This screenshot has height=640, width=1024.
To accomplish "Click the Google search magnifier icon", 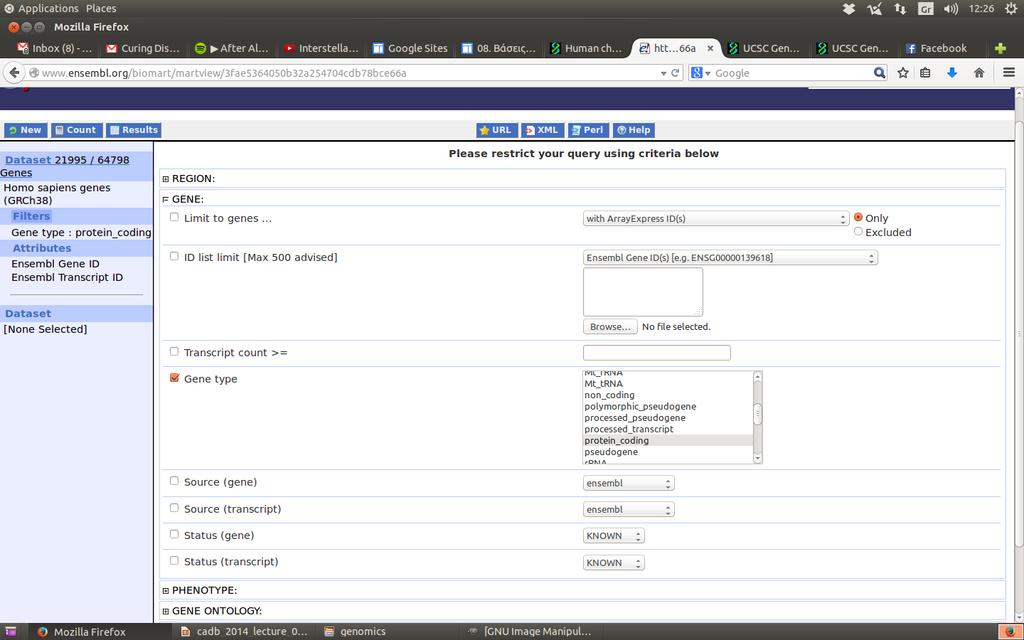I will (879, 73).
